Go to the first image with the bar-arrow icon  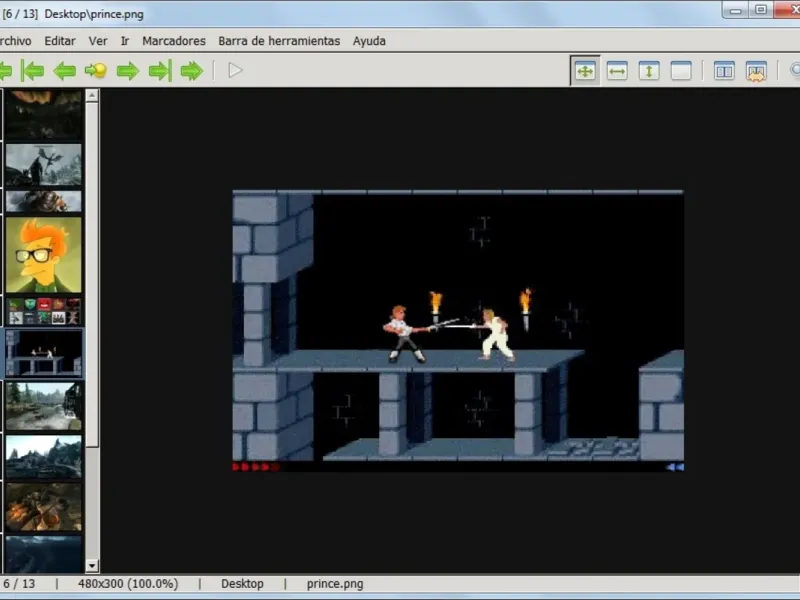coord(33,70)
